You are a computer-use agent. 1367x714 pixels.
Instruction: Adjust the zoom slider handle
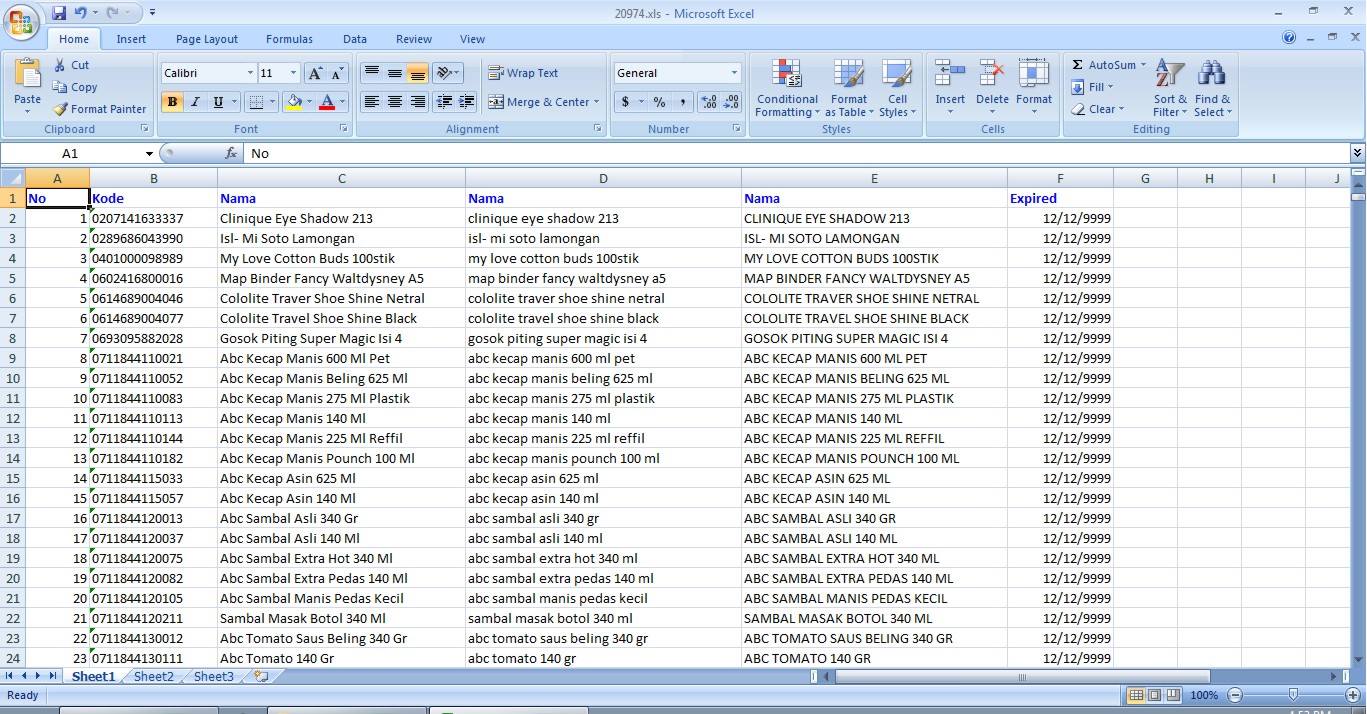1293,695
